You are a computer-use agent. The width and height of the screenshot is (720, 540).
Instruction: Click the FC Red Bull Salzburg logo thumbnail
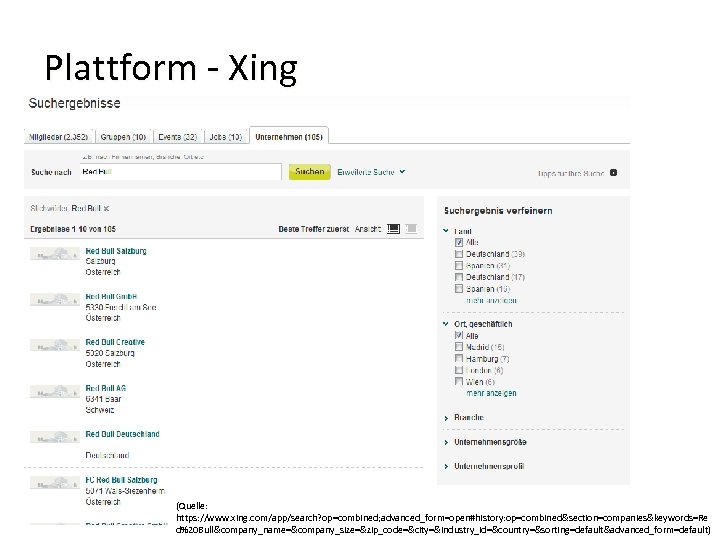click(55, 483)
